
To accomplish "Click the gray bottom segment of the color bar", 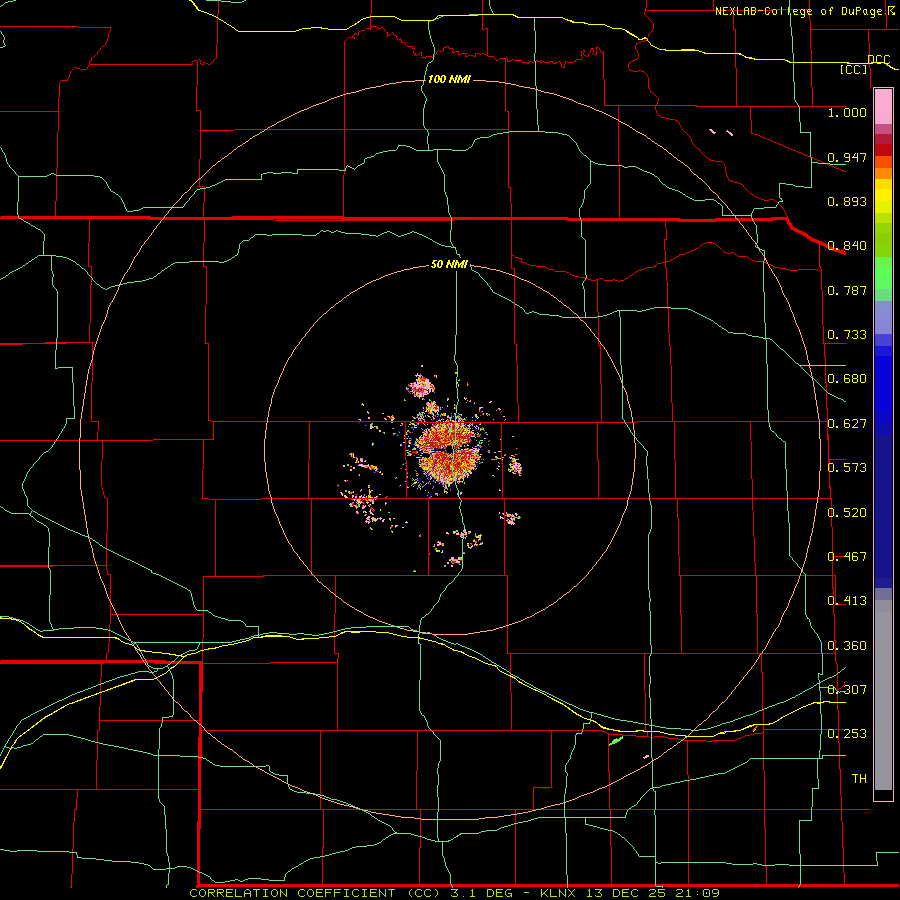I will (883, 695).
